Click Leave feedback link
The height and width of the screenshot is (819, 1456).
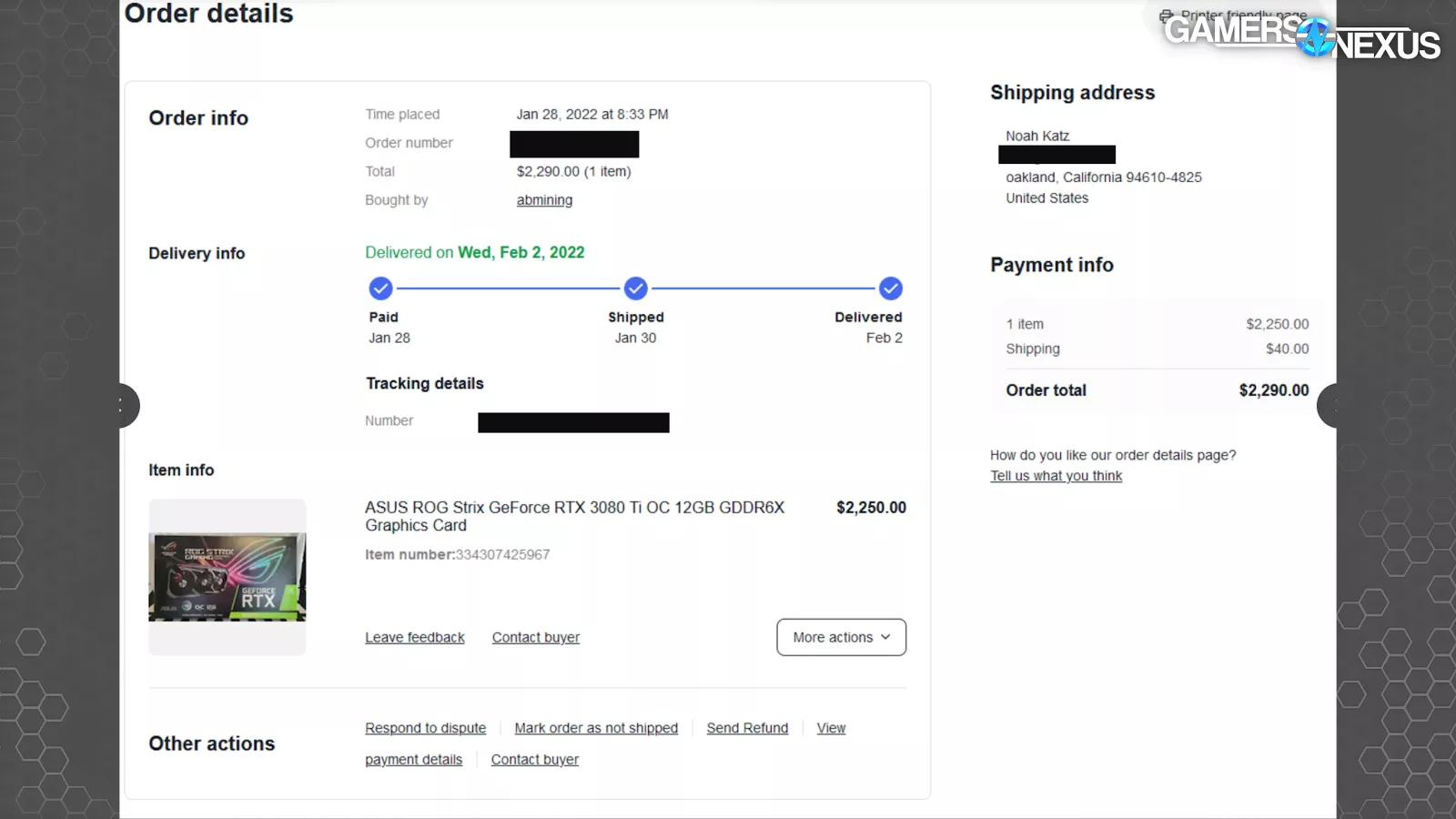click(x=415, y=637)
